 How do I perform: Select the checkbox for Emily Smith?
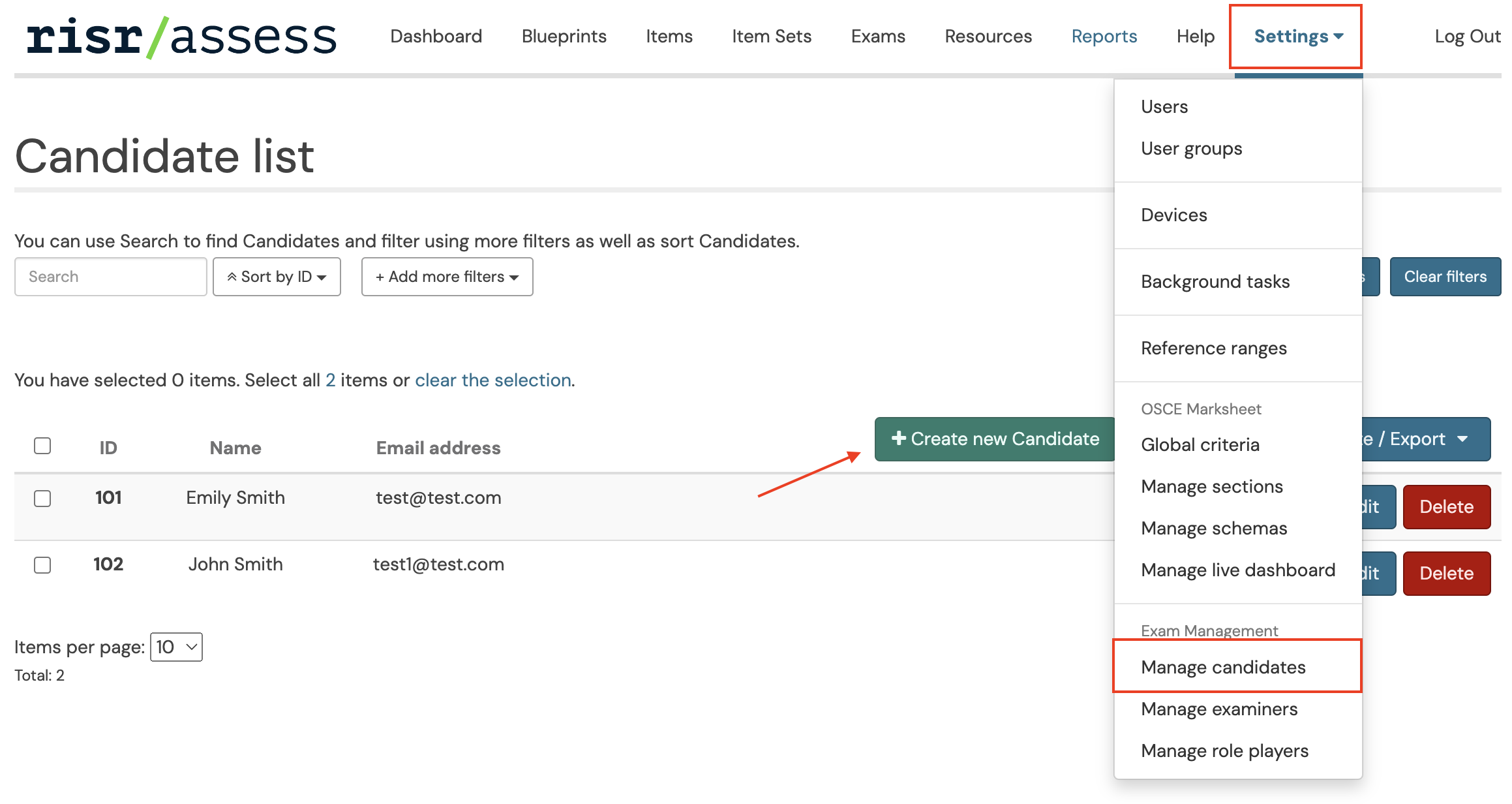coord(42,499)
